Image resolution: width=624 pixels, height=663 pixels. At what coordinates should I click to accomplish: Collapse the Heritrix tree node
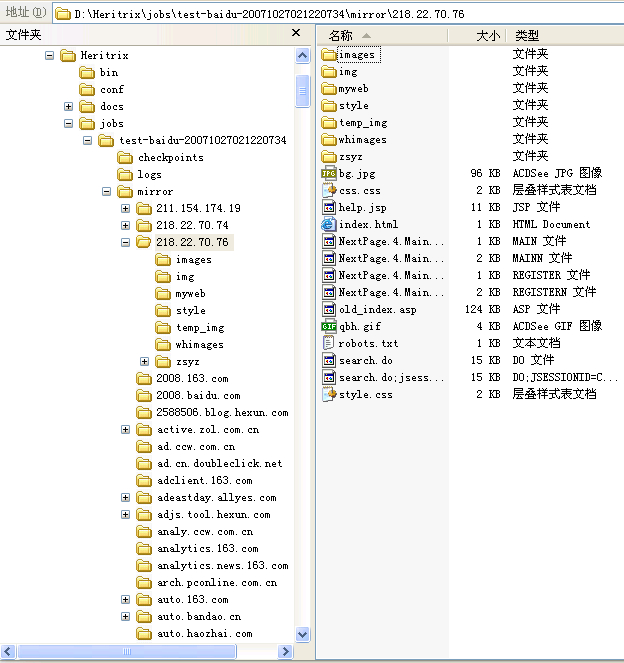coord(49,55)
